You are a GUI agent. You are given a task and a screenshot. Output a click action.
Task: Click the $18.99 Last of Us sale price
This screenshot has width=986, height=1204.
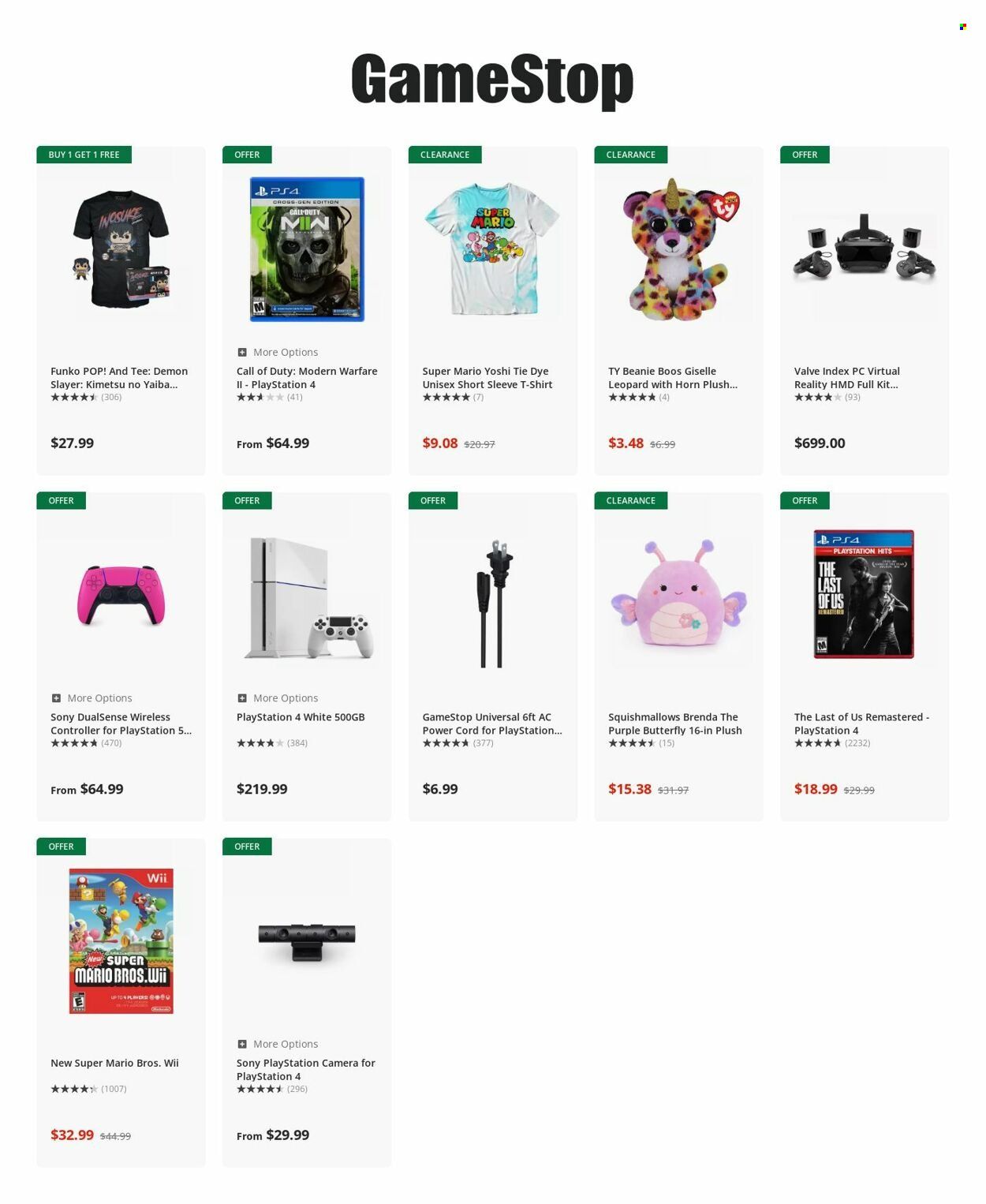click(x=816, y=789)
